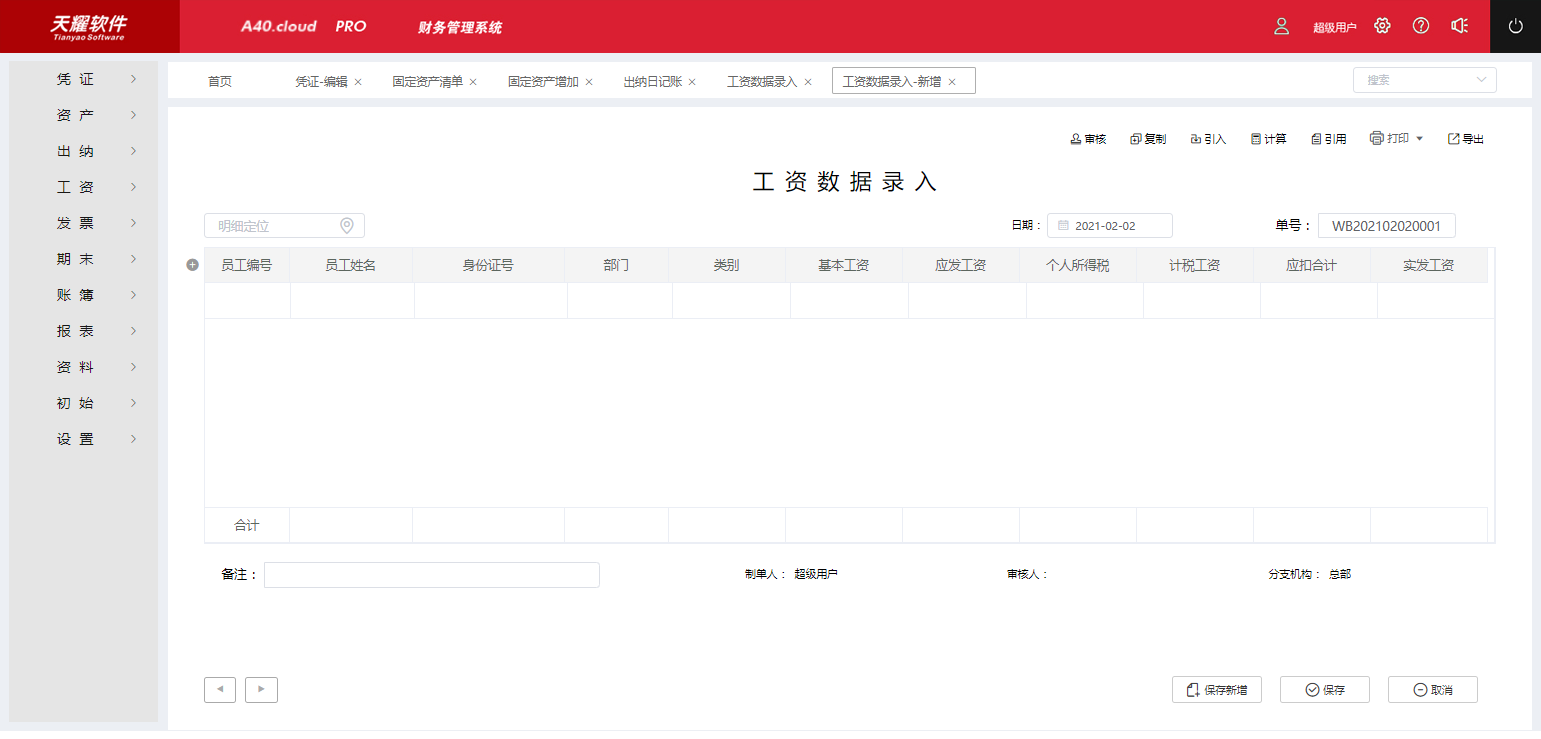Viewport: 1541px width, 739px height.
Task: Switch to the 首页 tab
Action: (219, 80)
